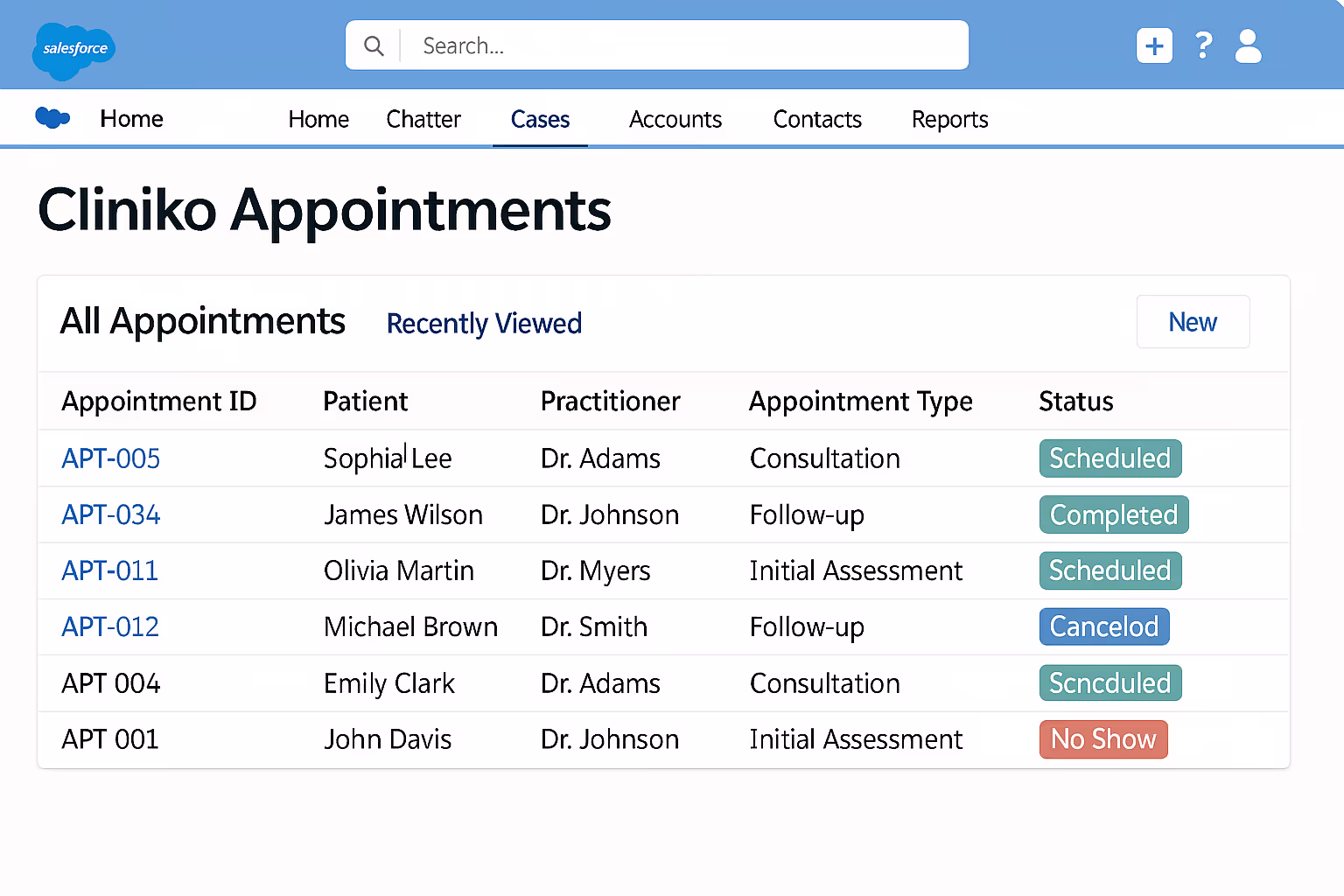Focus the Search input field

[657, 45]
